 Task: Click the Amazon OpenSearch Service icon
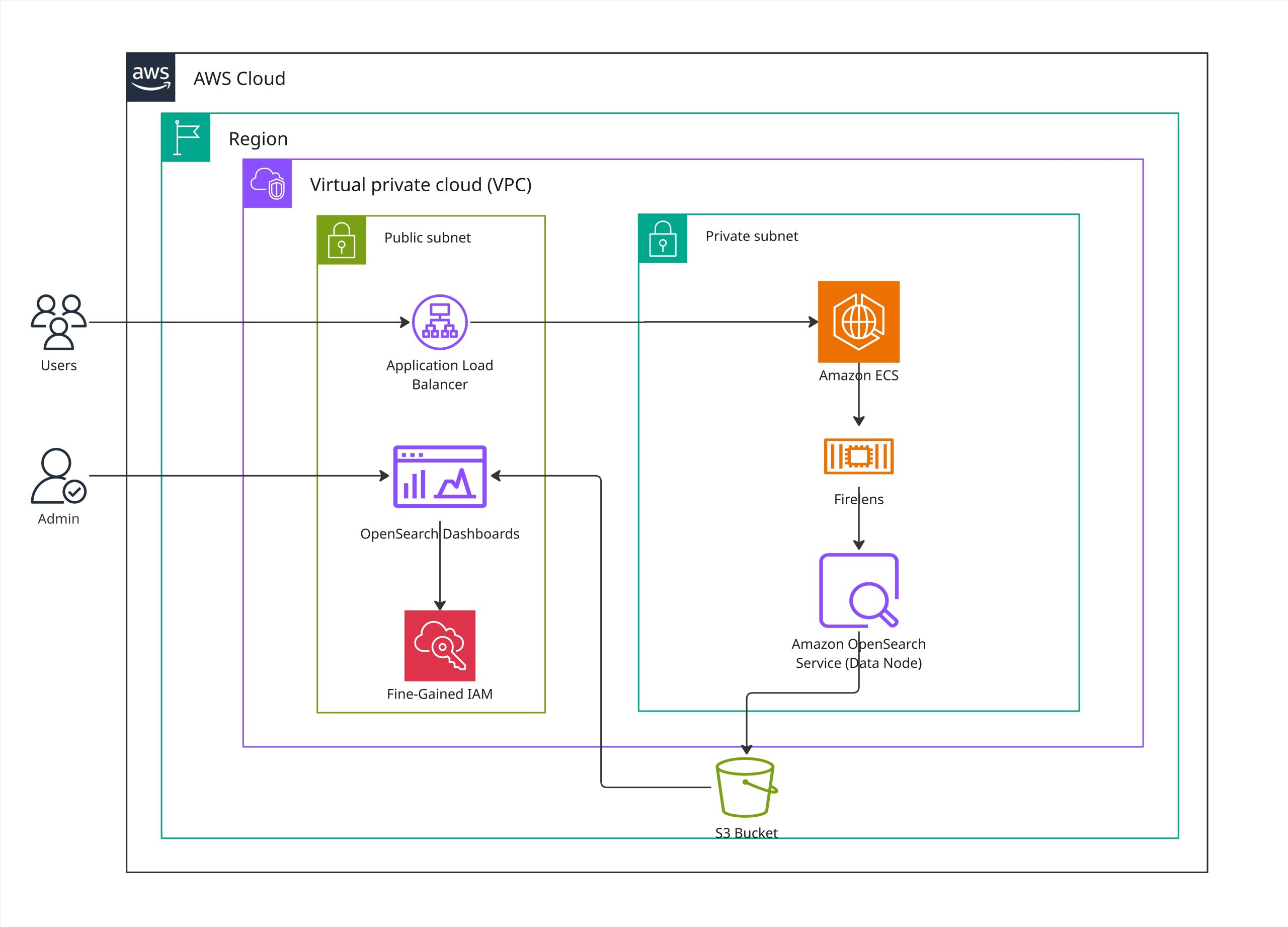(x=858, y=590)
